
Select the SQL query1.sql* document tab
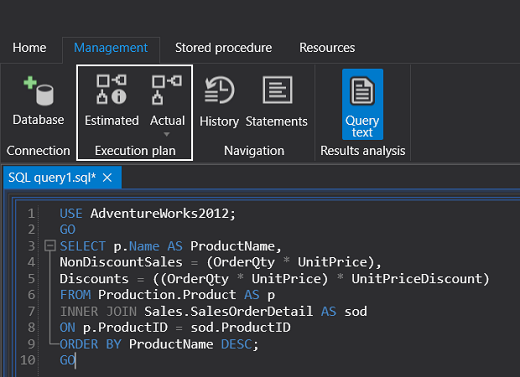[62, 178]
